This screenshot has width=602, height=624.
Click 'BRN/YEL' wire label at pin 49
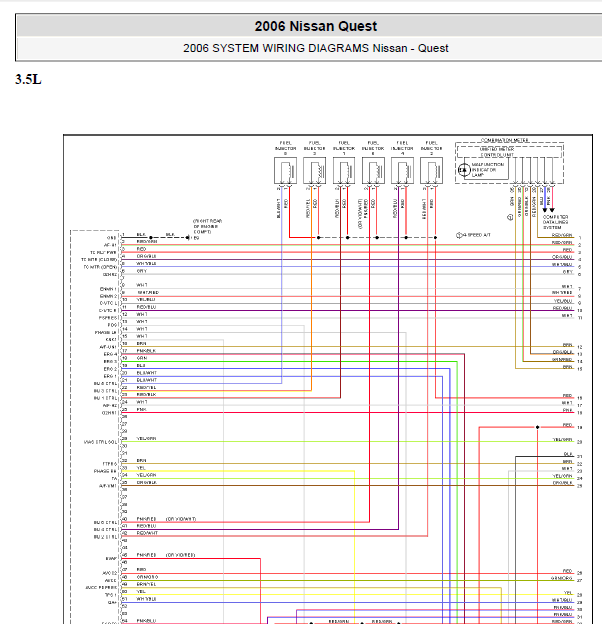click(146, 584)
